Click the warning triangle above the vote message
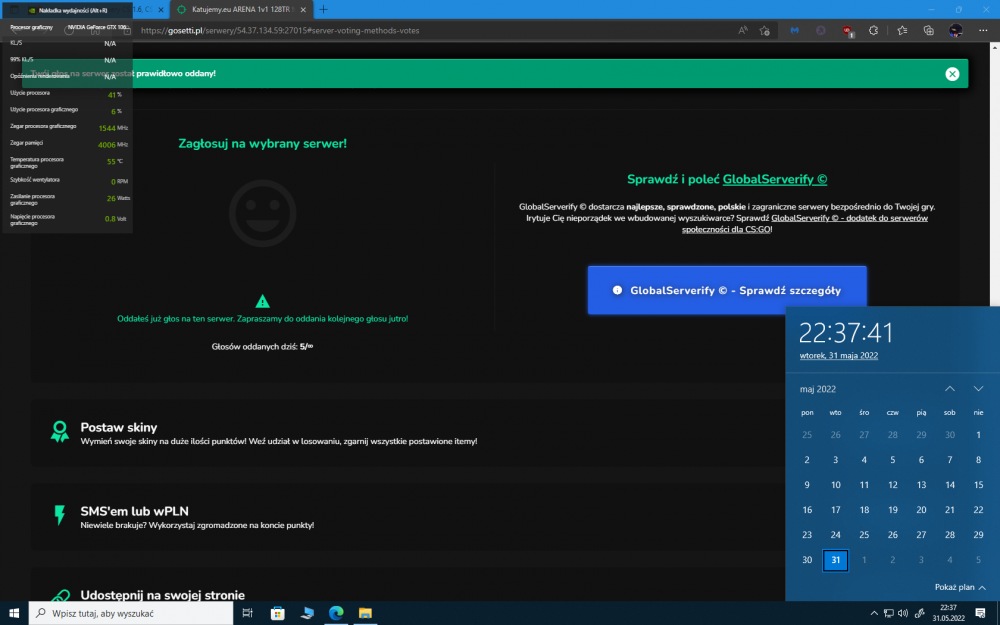 tap(262, 301)
